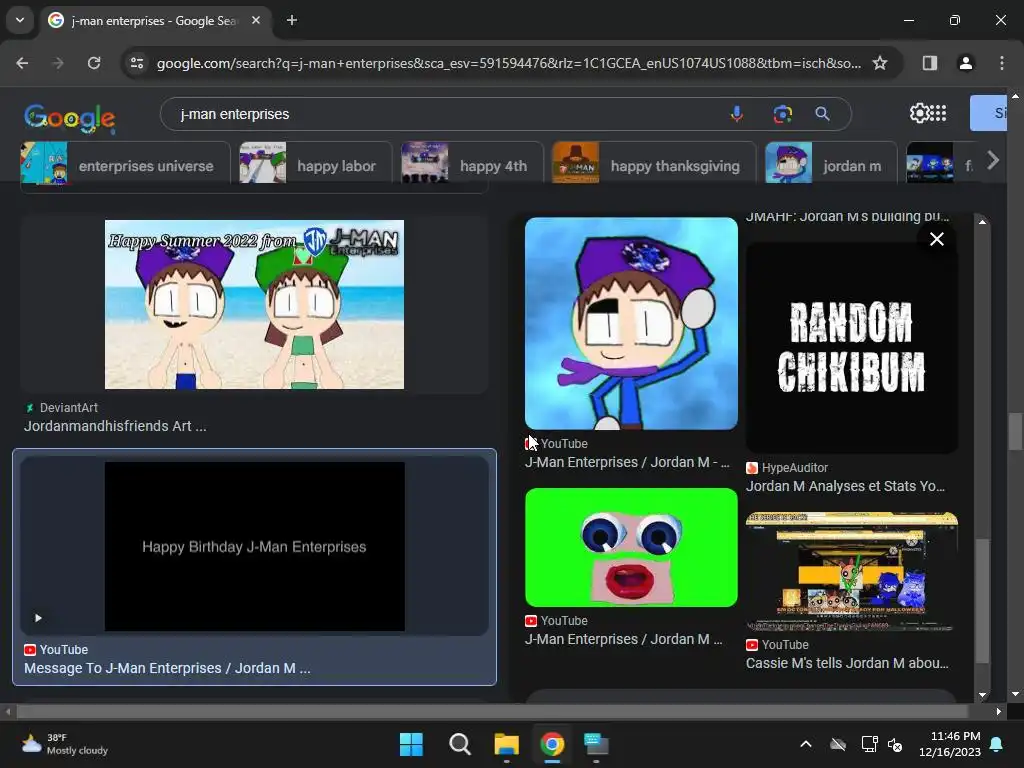The width and height of the screenshot is (1024, 768).
Task: Close the j-man enterprises tab
Action: tap(256, 20)
